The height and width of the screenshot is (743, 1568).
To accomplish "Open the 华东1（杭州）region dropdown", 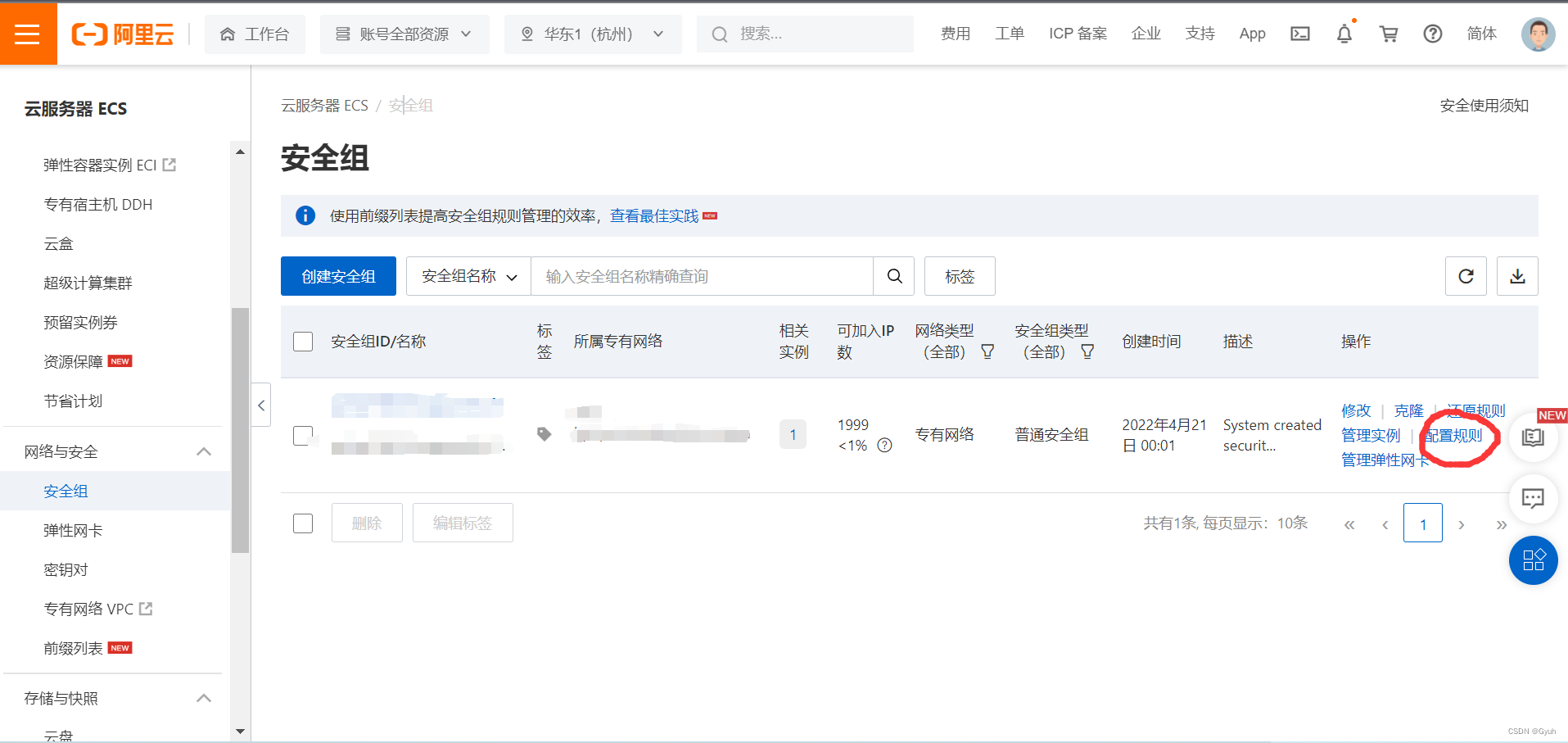I will click(x=593, y=34).
